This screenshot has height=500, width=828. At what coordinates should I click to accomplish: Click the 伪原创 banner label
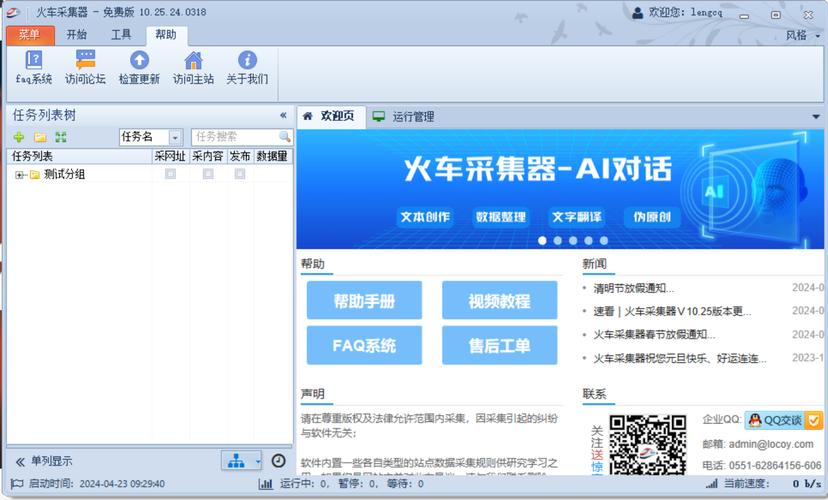tap(652, 217)
